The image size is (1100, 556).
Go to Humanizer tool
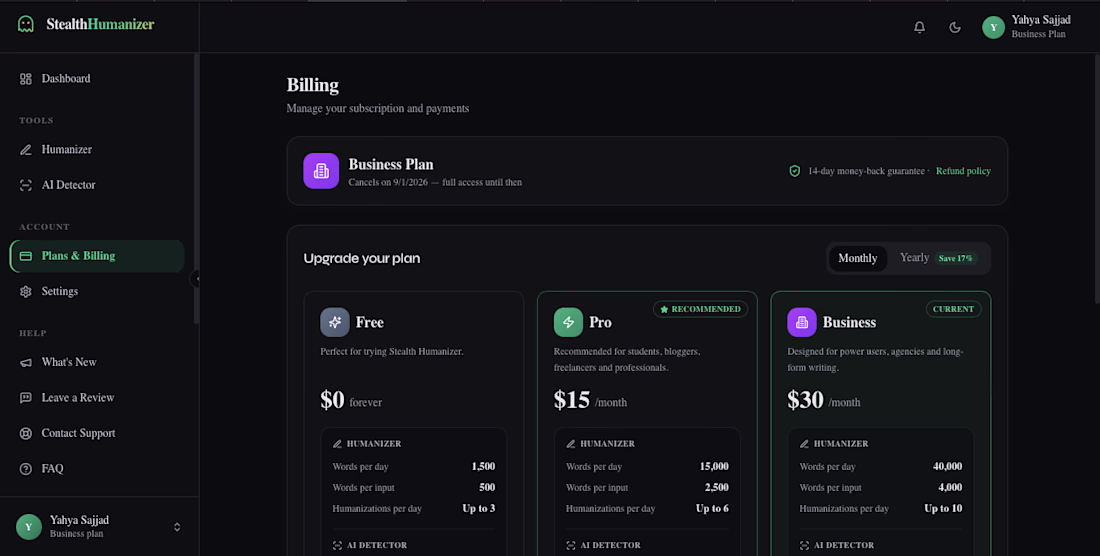point(97,149)
